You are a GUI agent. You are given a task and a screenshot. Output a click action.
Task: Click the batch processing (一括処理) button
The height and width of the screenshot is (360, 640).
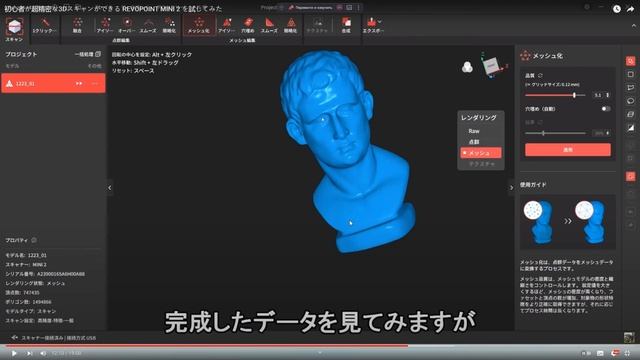(x=87, y=54)
